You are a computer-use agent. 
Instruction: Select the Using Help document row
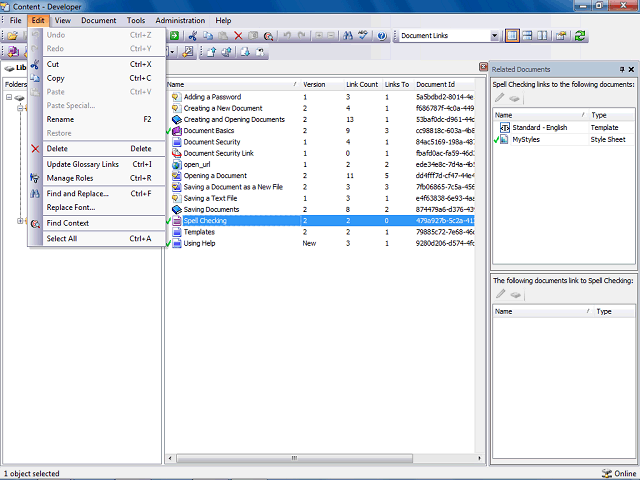tap(320, 243)
